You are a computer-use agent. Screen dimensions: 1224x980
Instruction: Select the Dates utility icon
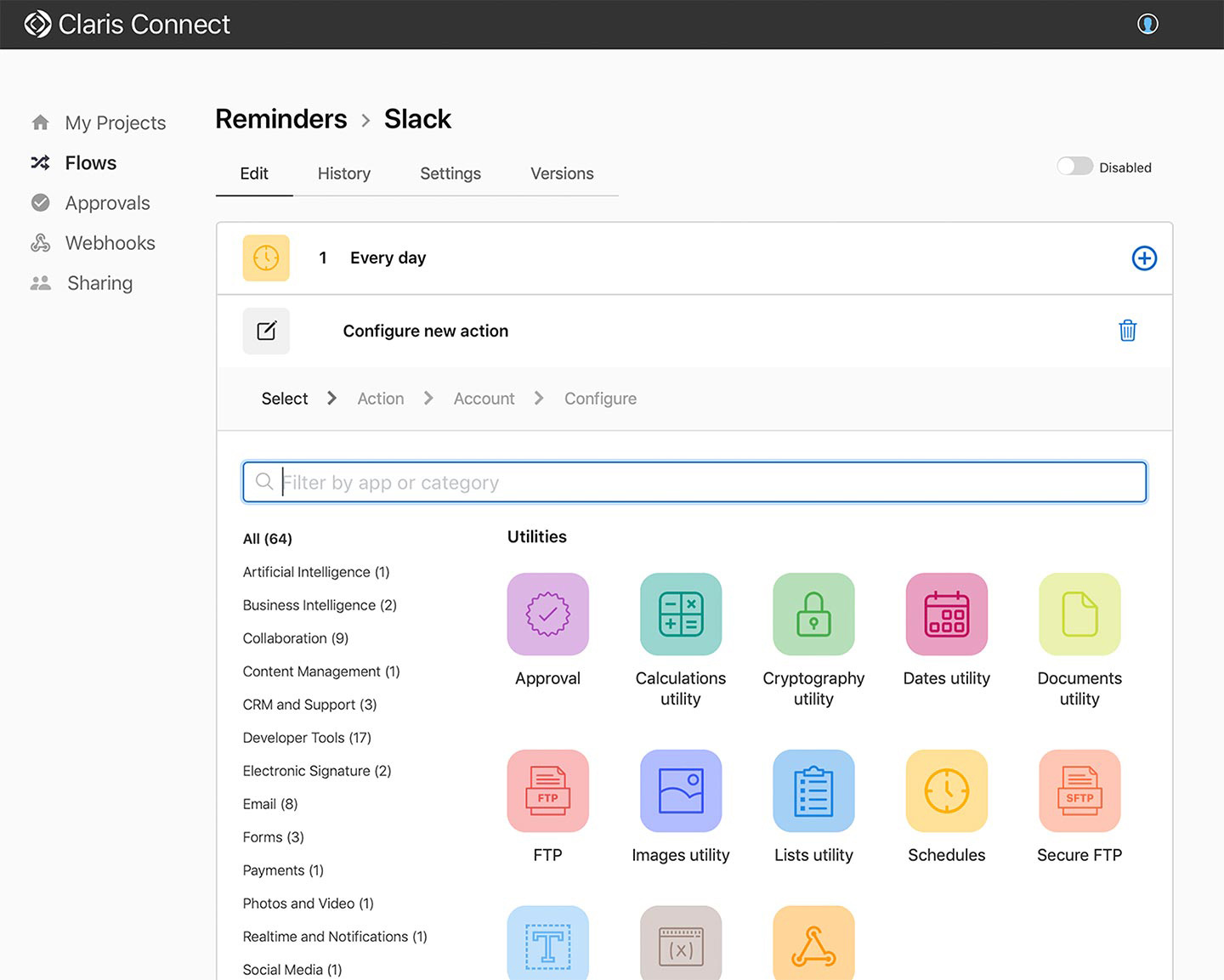(x=947, y=614)
